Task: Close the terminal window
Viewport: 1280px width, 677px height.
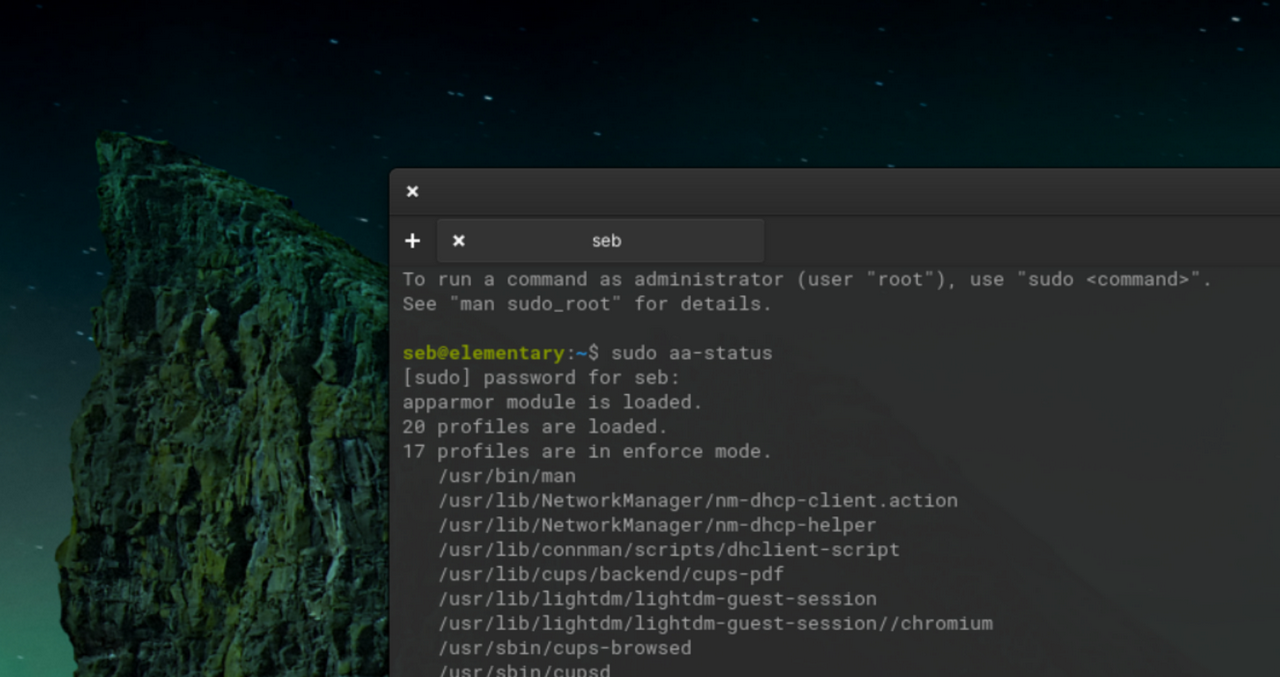Action: [412, 192]
